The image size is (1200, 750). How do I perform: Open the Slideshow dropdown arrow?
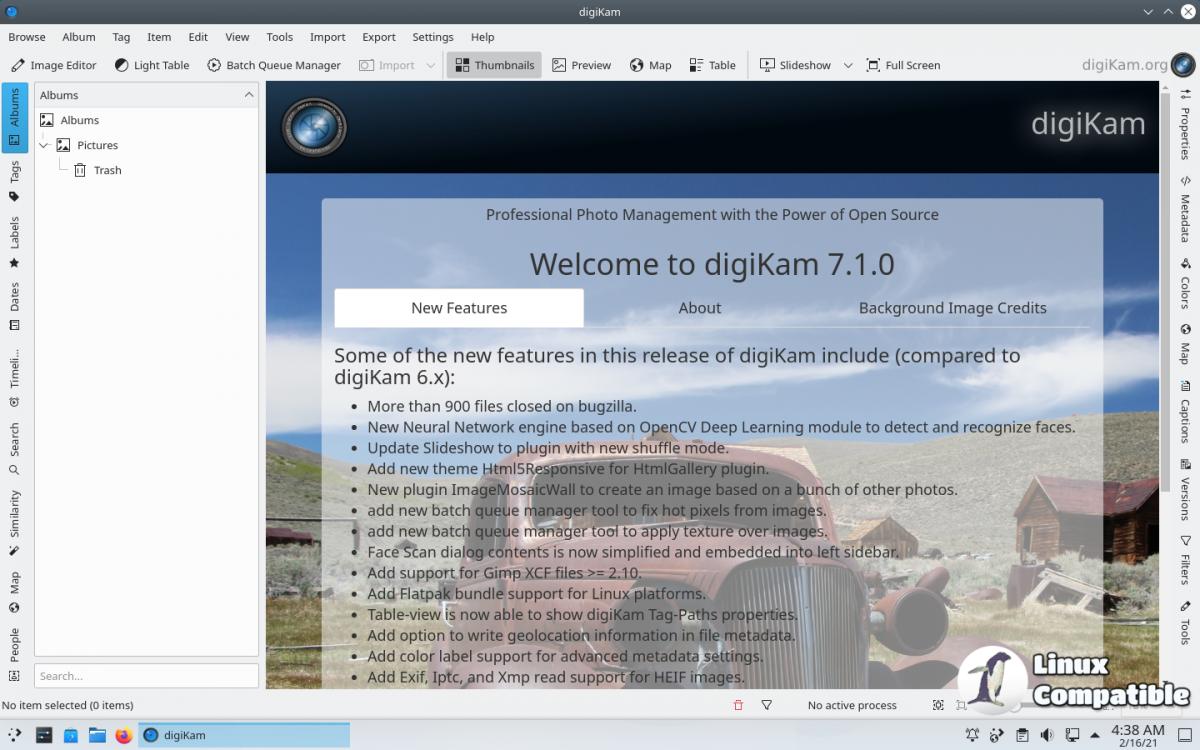click(848, 65)
